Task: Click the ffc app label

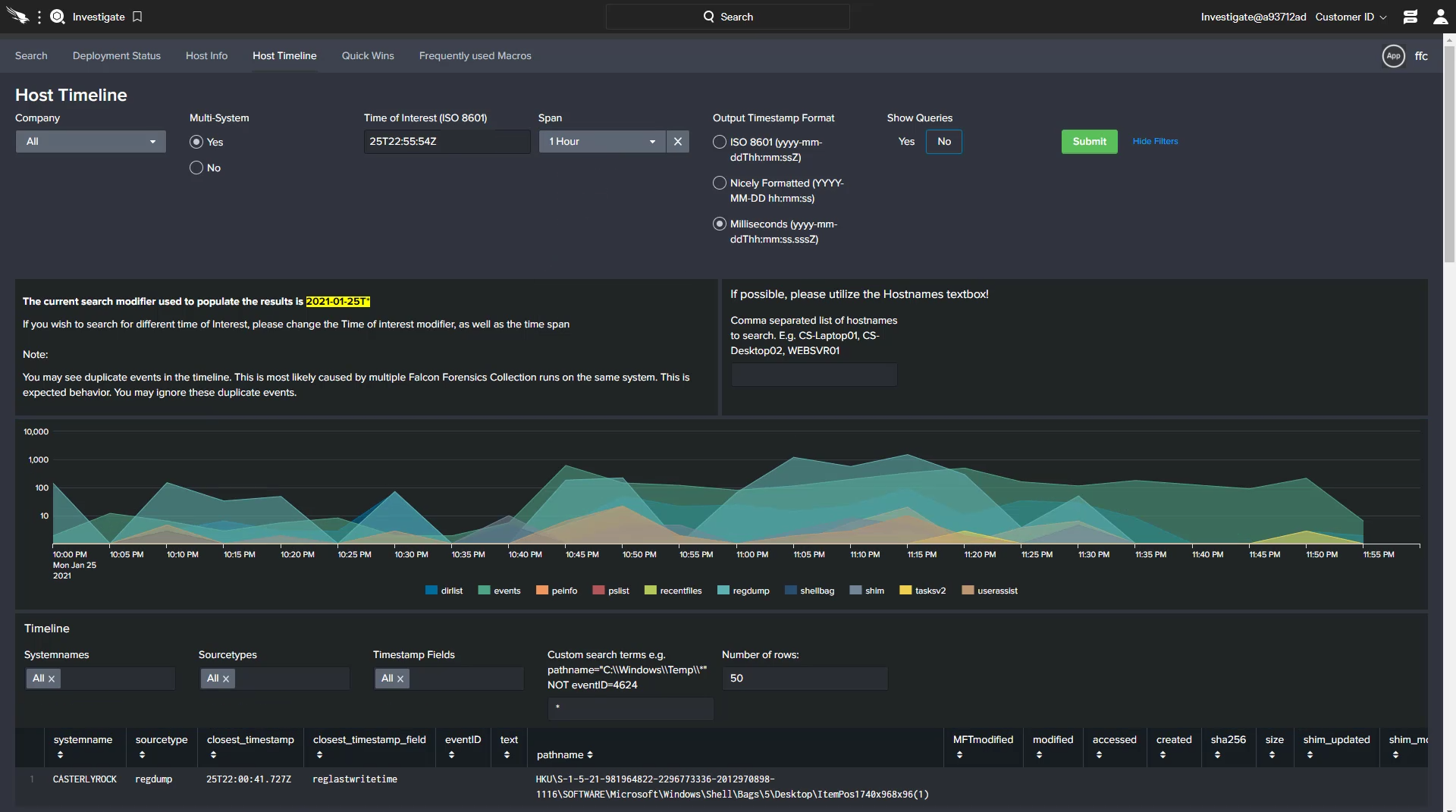Action: [1421, 56]
